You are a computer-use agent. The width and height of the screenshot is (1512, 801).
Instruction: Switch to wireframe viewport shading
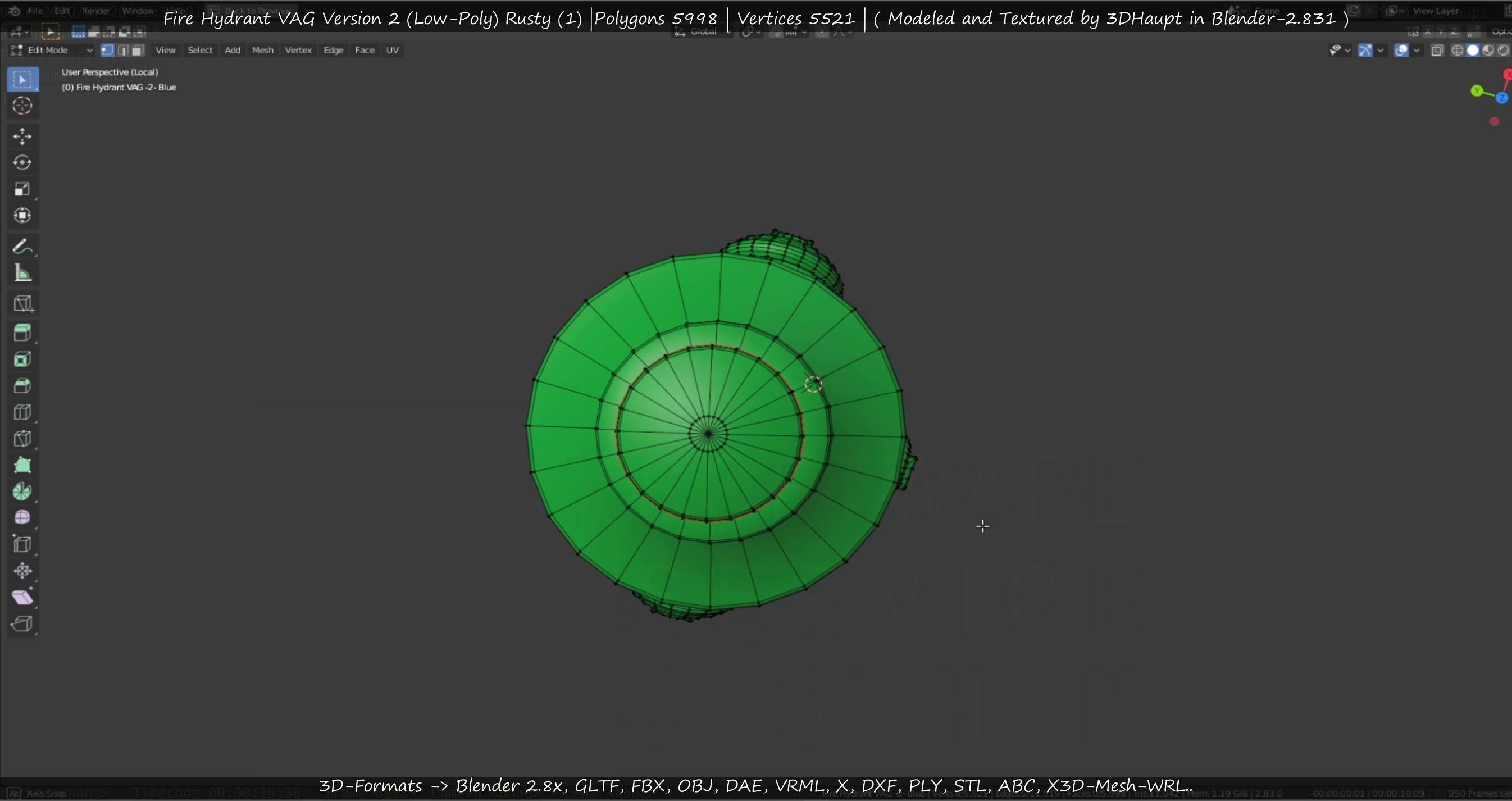pyautogui.click(x=1458, y=51)
